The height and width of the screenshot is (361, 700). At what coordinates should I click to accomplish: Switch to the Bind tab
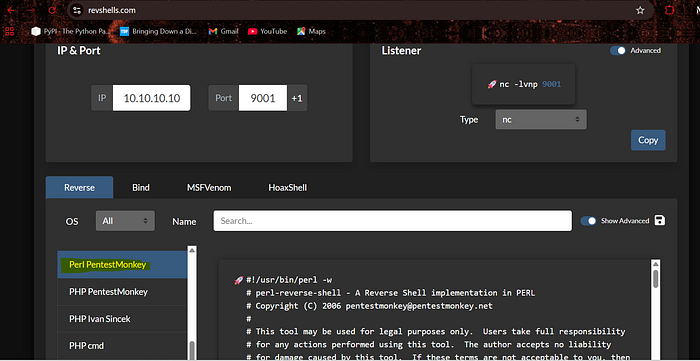click(x=141, y=187)
